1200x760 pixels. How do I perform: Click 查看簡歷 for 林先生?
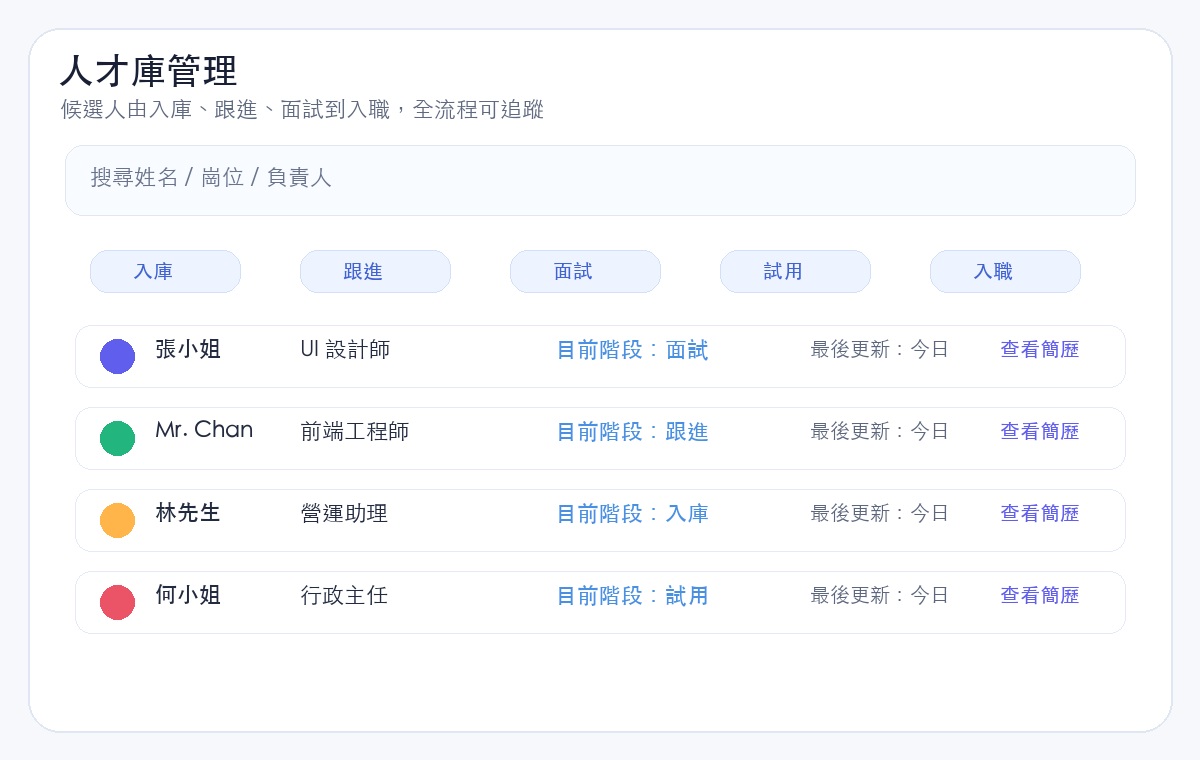pos(1040,514)
